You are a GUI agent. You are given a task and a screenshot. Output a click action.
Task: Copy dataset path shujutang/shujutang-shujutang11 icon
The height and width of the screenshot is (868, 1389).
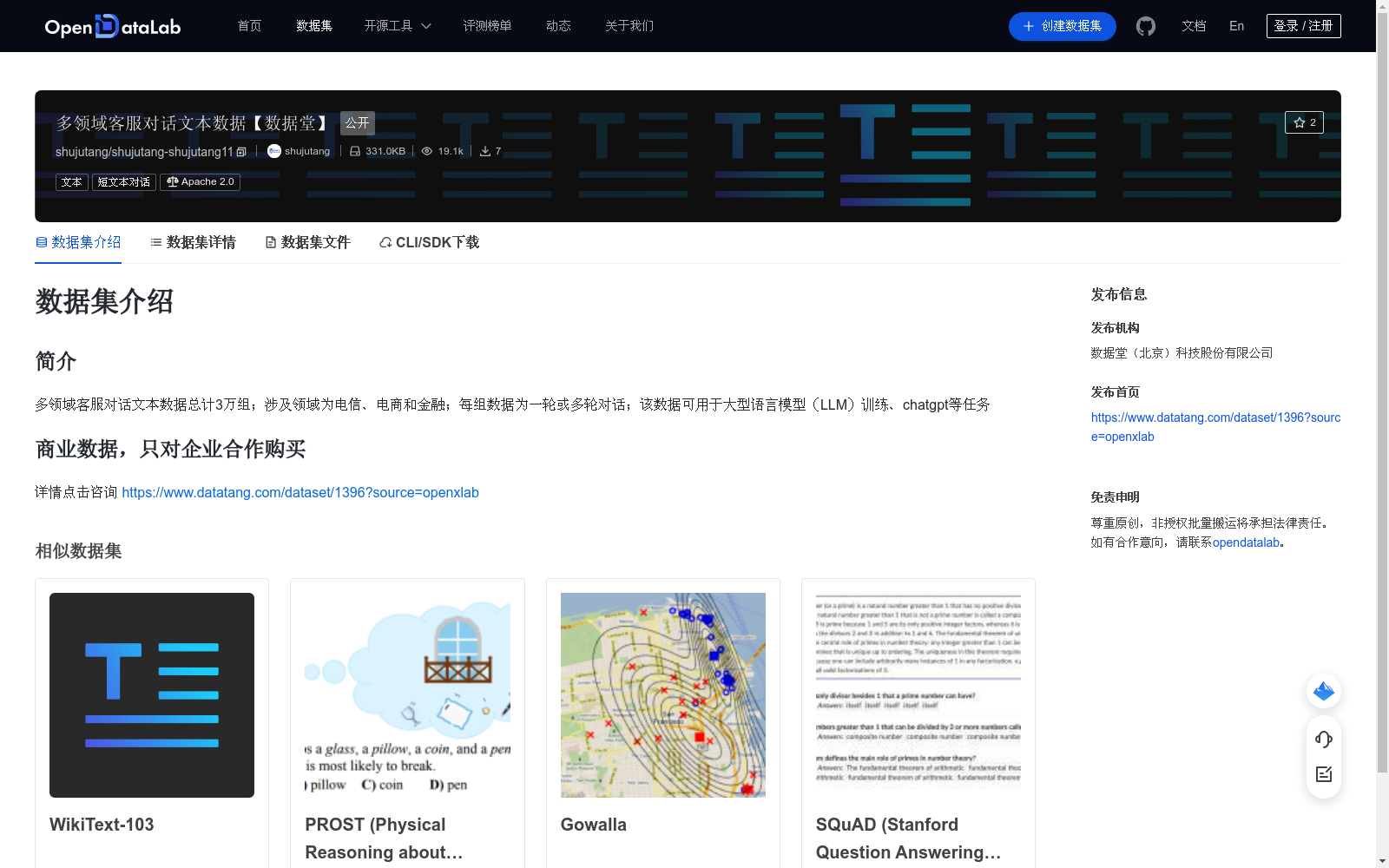coord(241,152)
